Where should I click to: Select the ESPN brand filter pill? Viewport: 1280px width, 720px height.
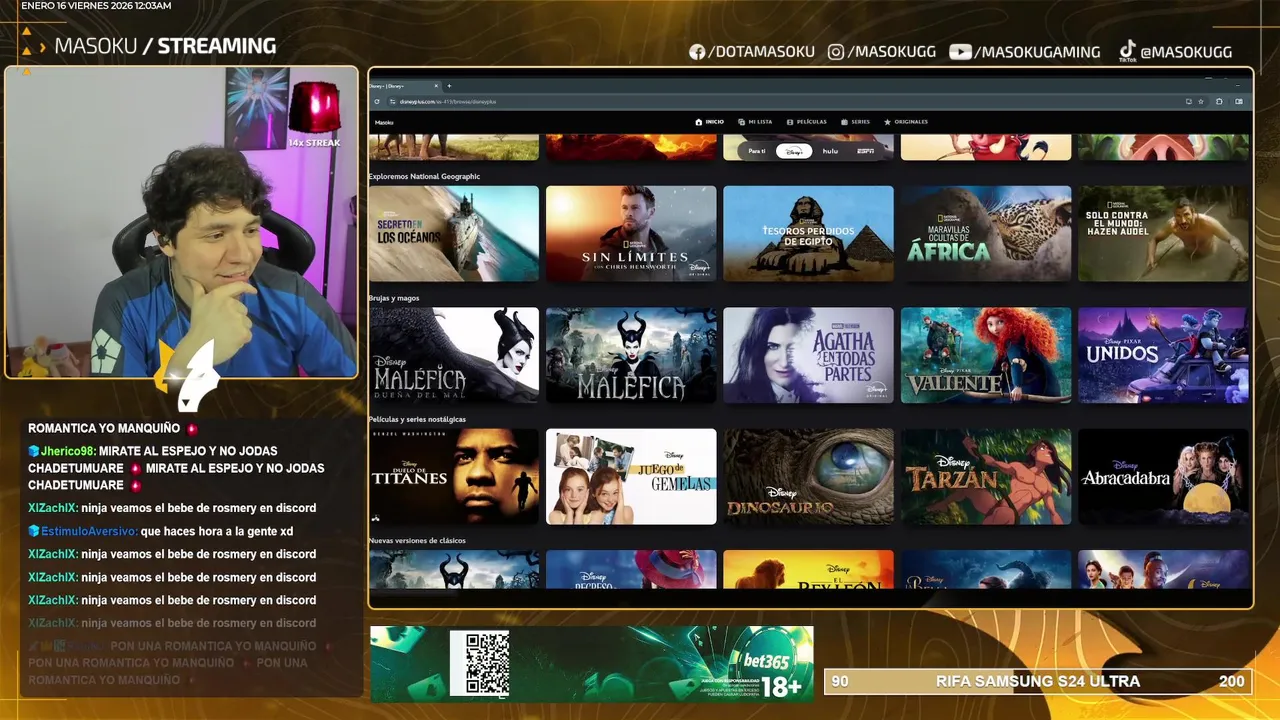(x=865, y=151)
